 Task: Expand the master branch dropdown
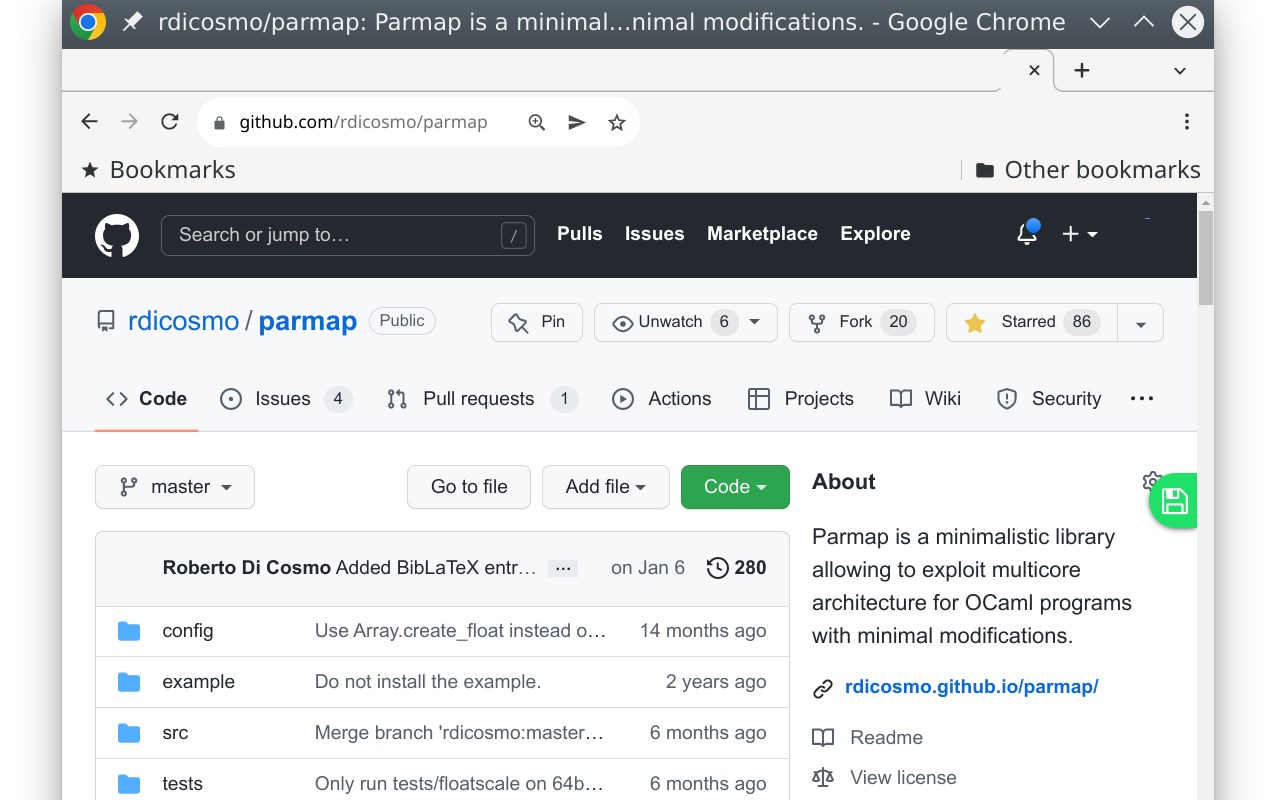(x=175, y=487)
